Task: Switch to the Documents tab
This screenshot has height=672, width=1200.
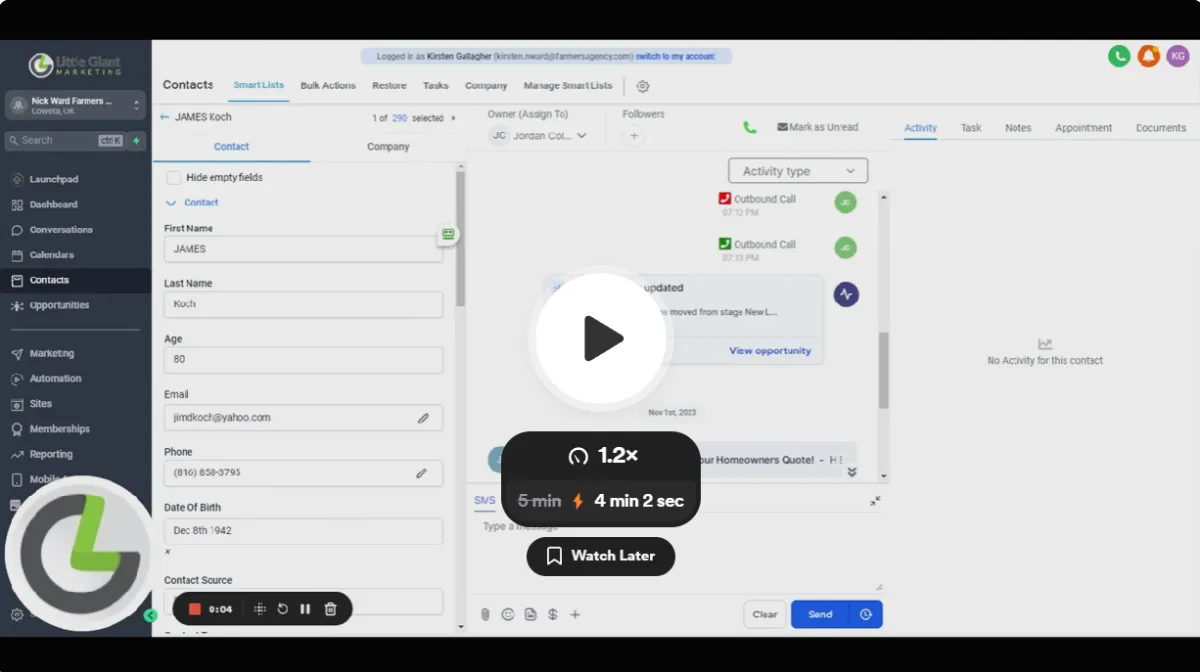Action: pos(1161,128)
